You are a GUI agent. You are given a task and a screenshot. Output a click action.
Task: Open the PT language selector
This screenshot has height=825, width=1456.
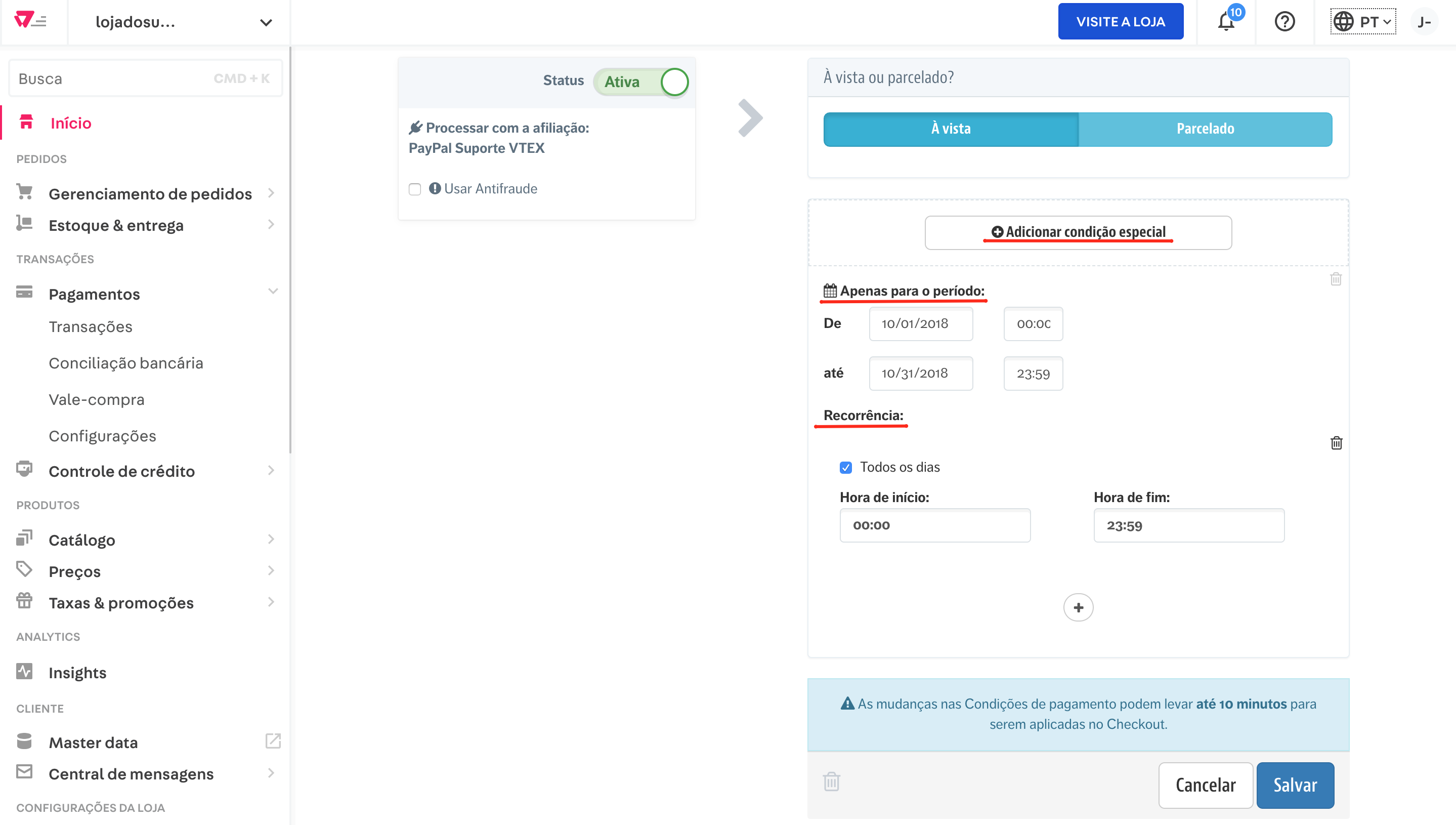pos(1362,22)
